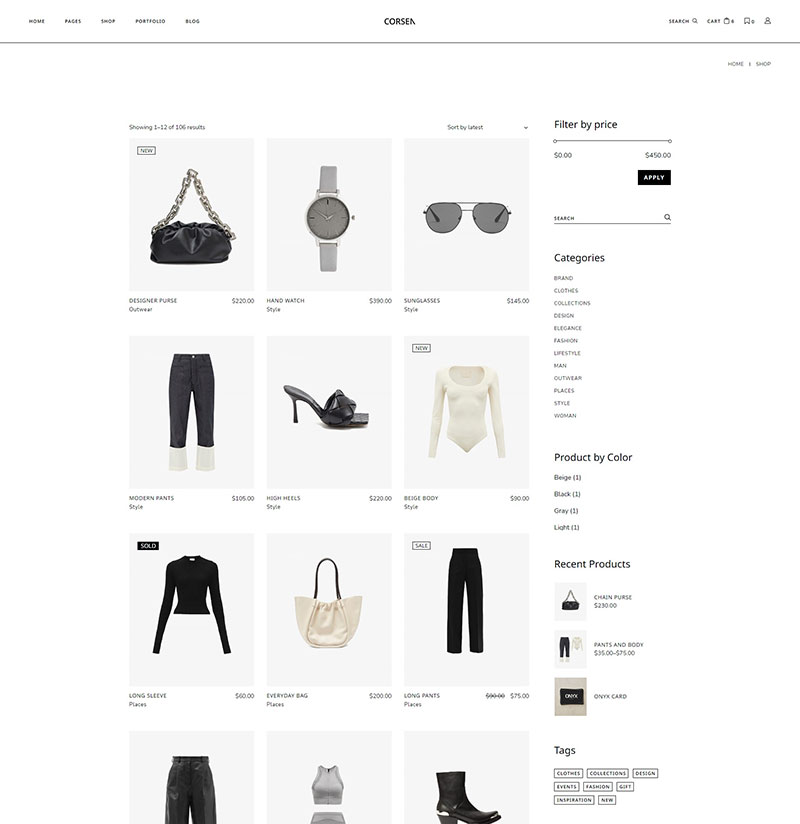Submit sidebar search via magnifier icon
800x824 pixels.
click(667, 217)
